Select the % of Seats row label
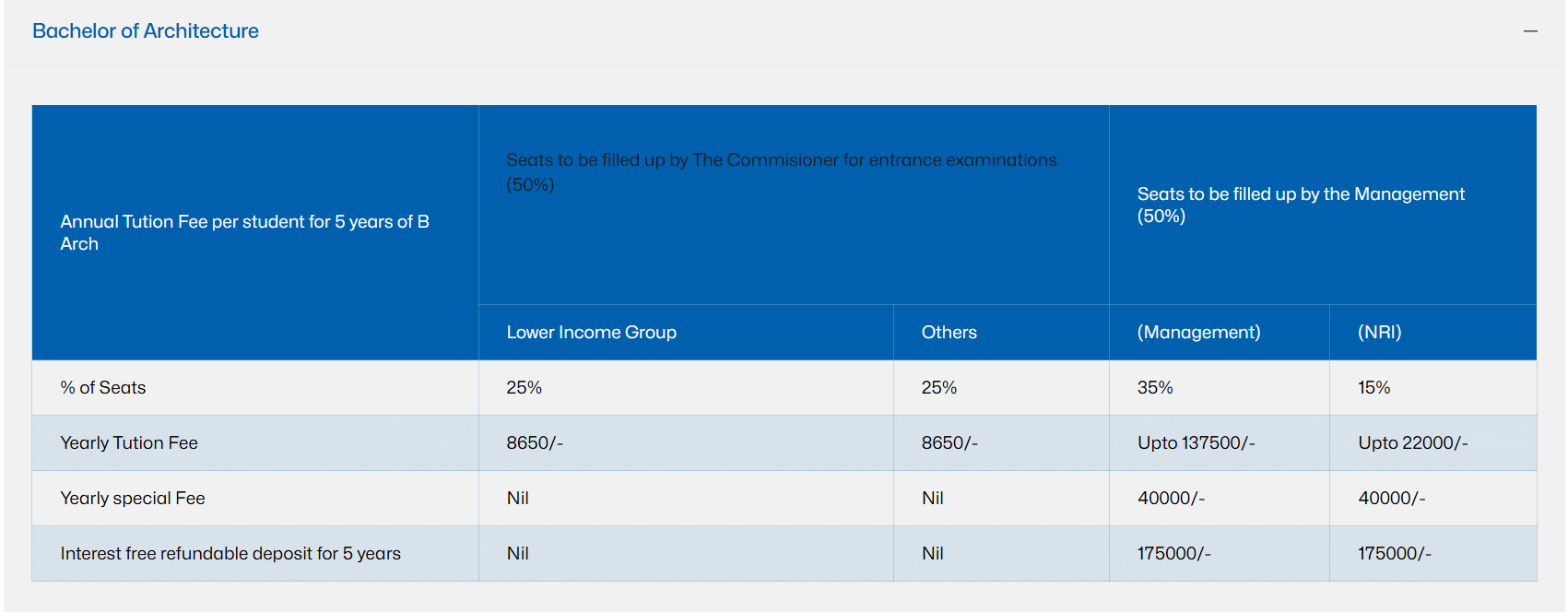The image size is (1568, 612). click(x=103, y=387)
